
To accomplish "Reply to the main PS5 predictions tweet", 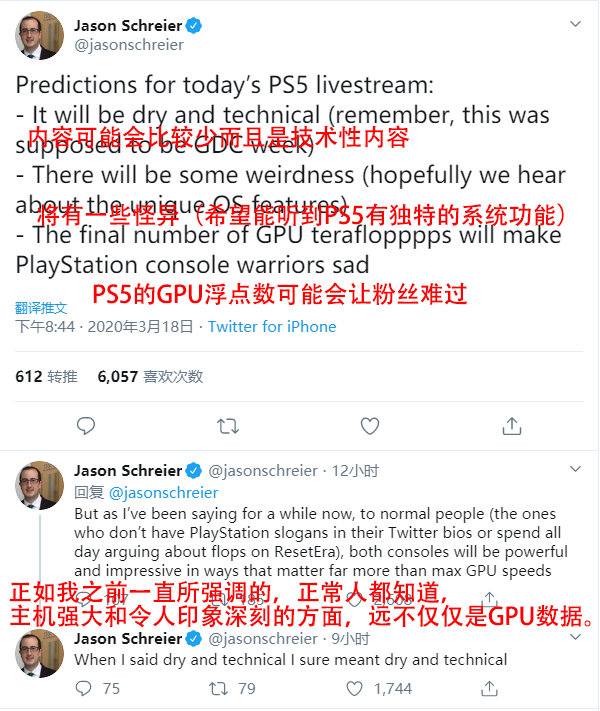I will (x=86, y=426).
